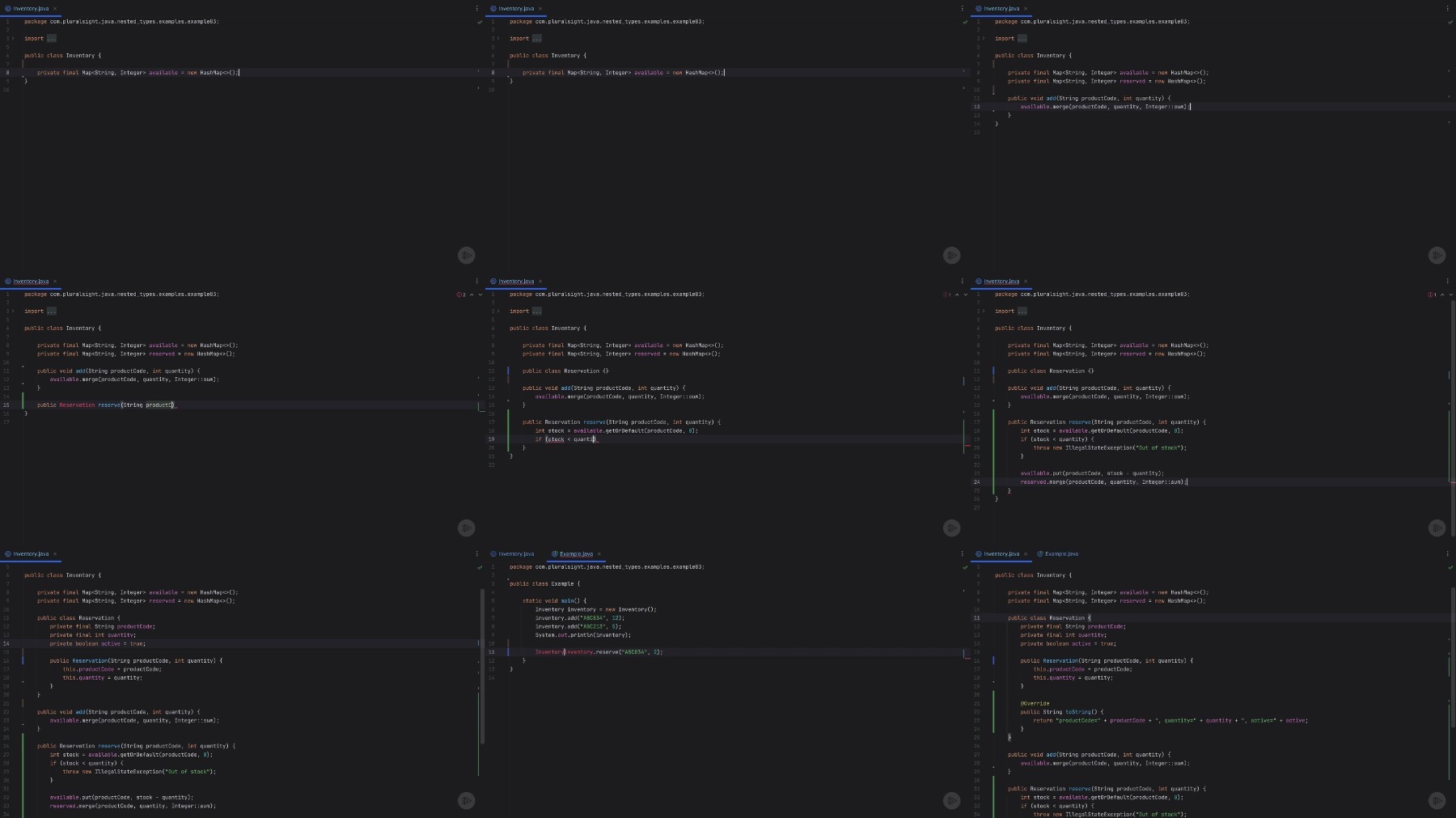Open the three-dot tab menu in top-left panel
This screenshot has width=1456, height=818.
click(x=476, y=9)
